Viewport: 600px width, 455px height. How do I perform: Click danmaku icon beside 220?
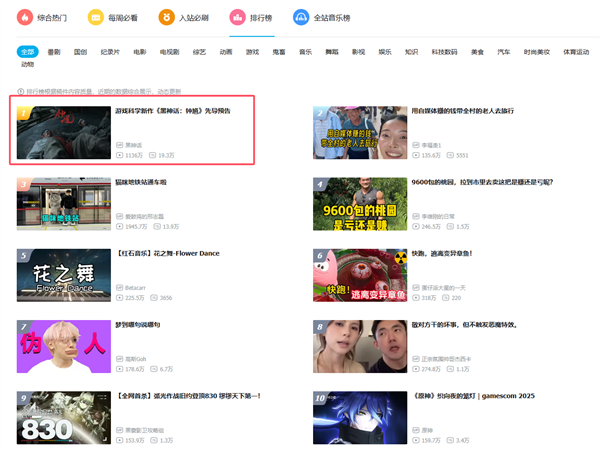[x=445, y=298]
